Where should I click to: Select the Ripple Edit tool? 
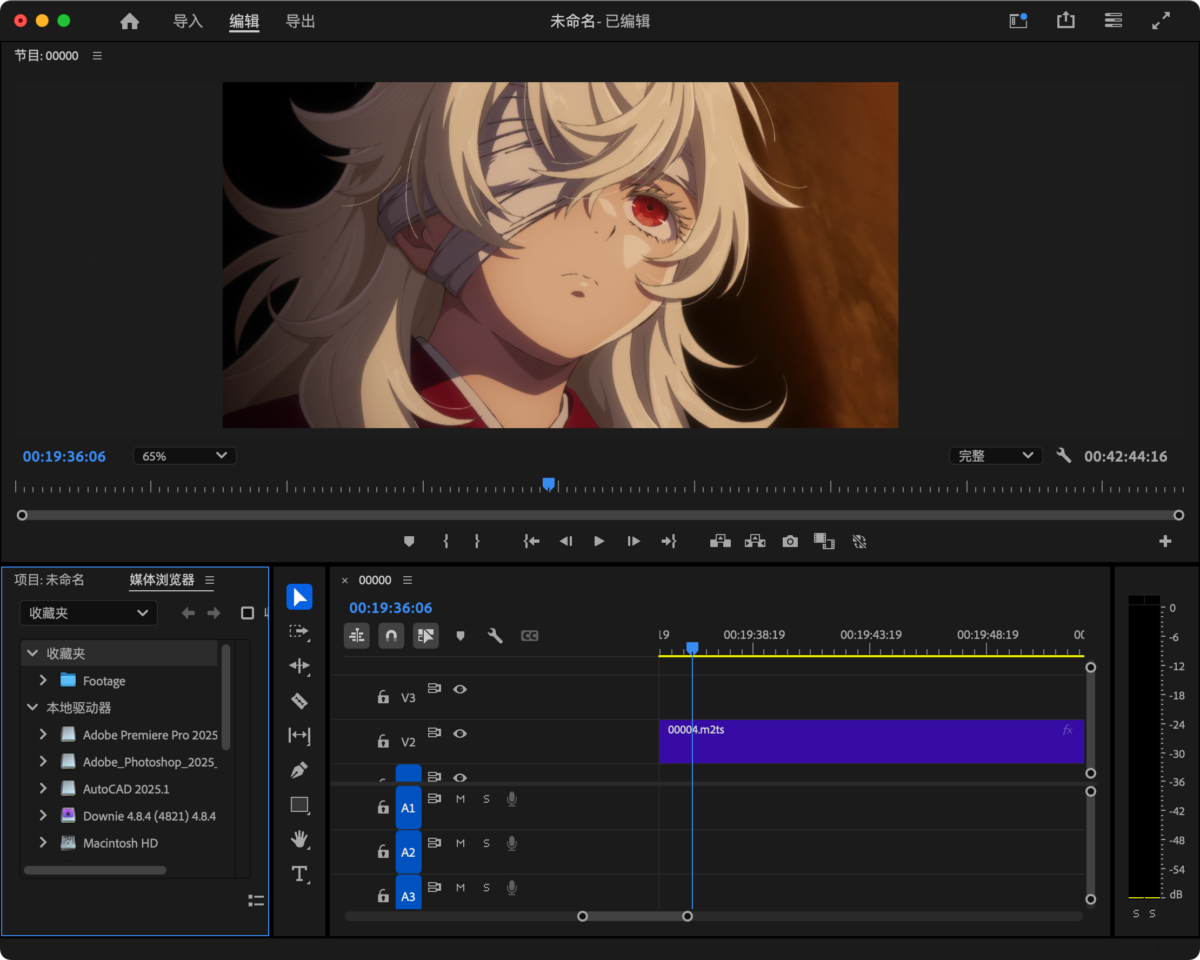click(299, 666)
